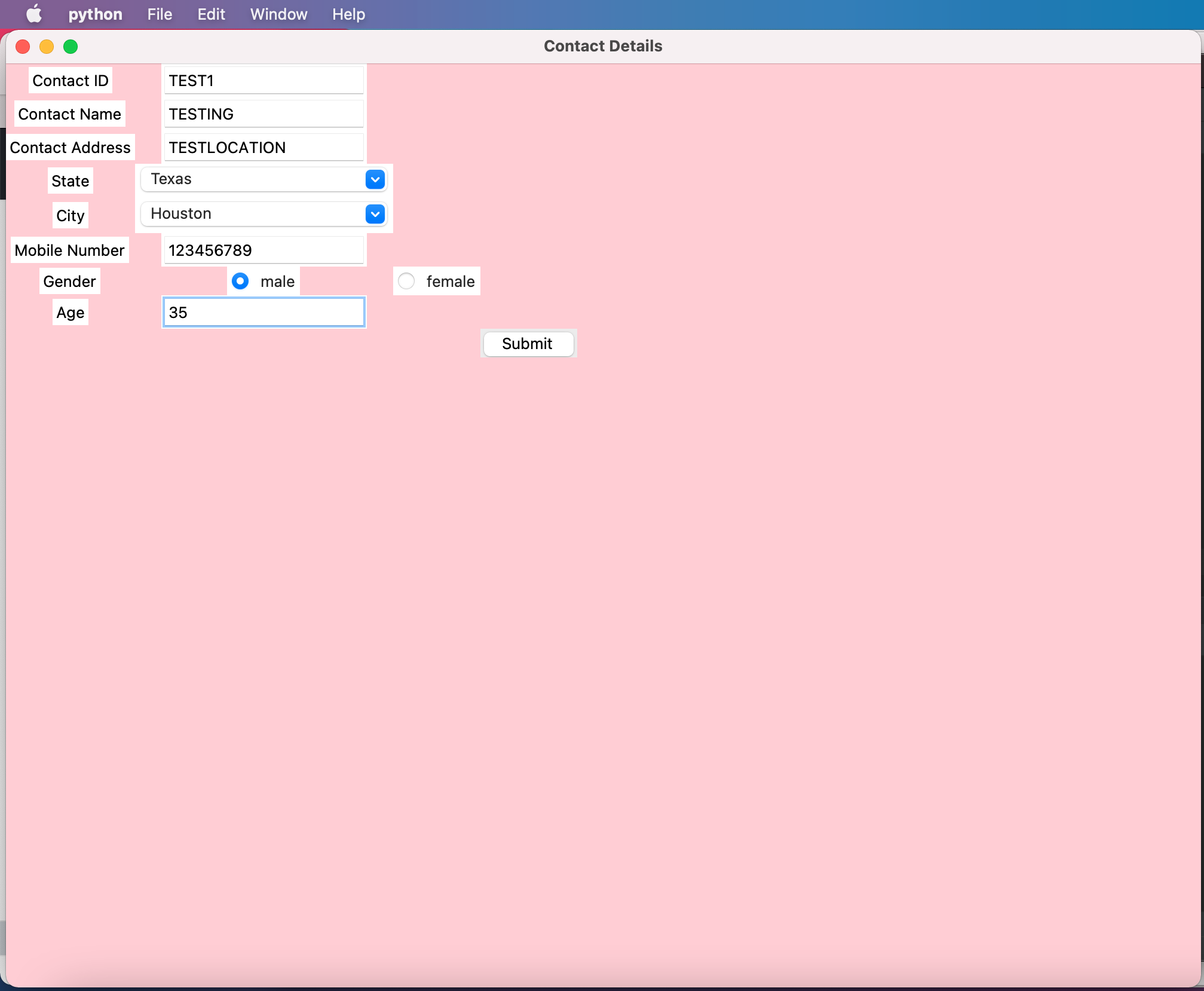Open the Help menu

click(348, 14)
